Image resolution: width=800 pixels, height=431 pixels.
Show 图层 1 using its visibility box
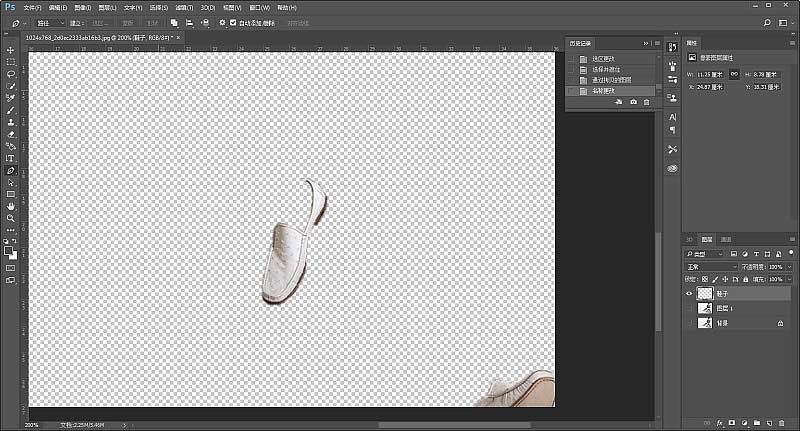point(689,309)
